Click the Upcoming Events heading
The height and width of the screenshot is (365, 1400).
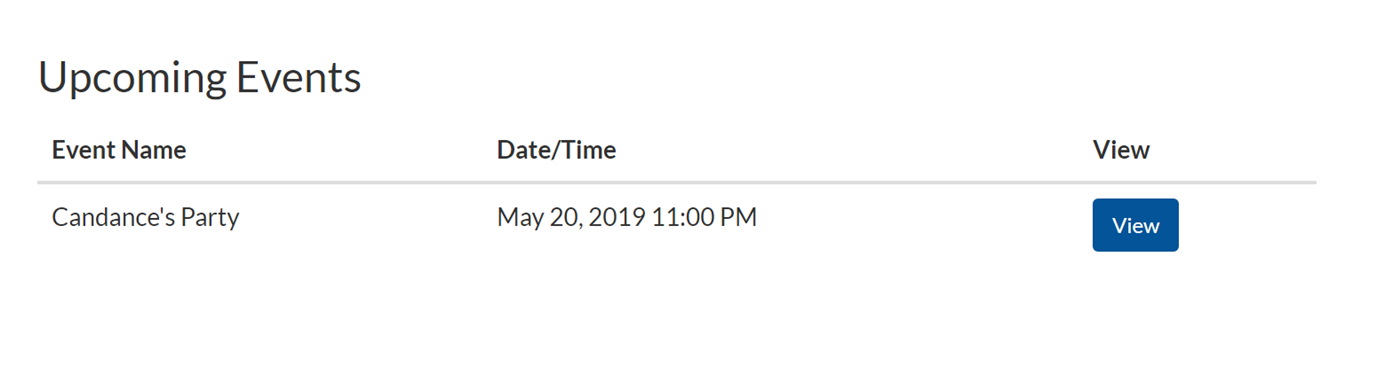click(200, 78)
